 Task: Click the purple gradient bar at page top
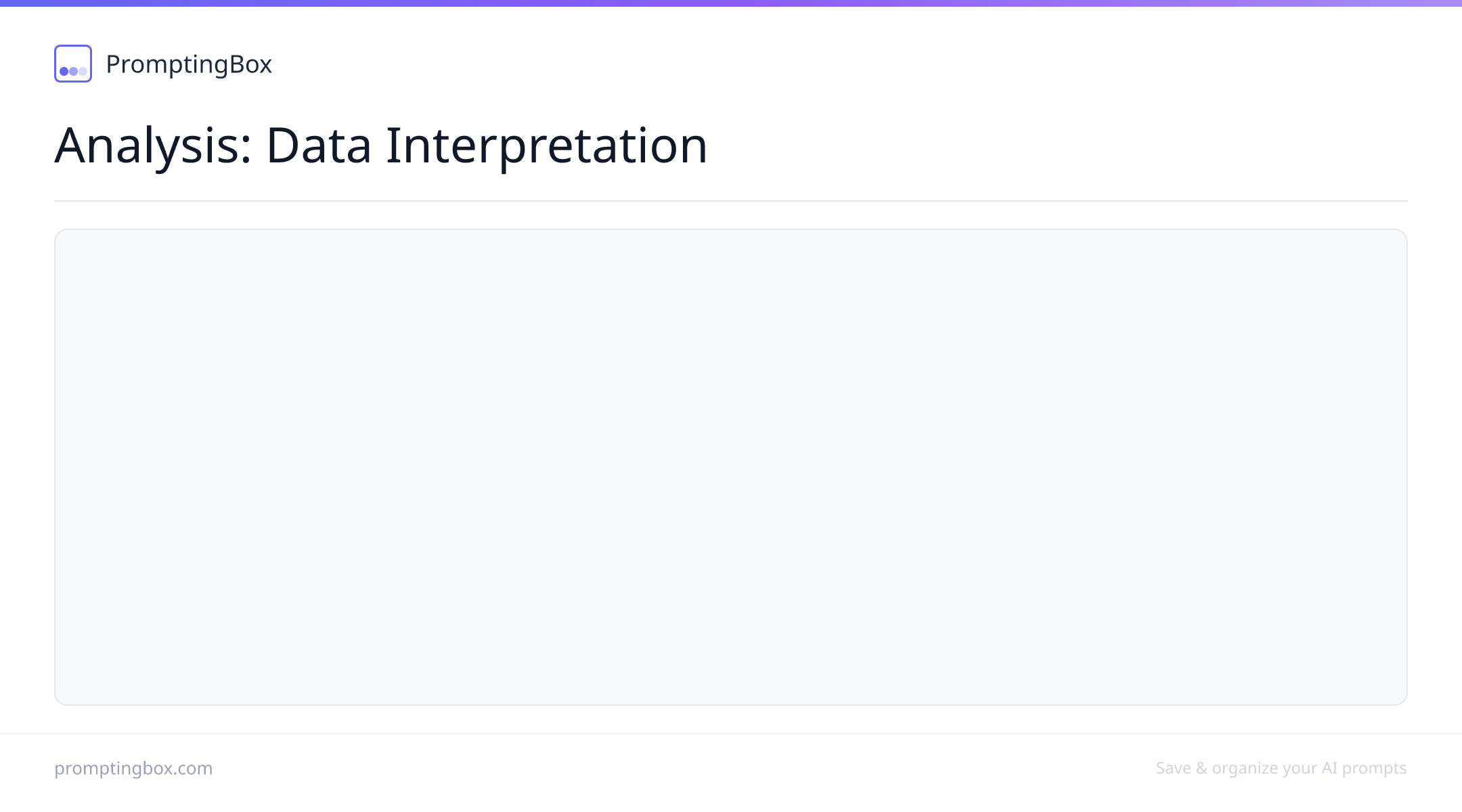(x=731, y=3)
